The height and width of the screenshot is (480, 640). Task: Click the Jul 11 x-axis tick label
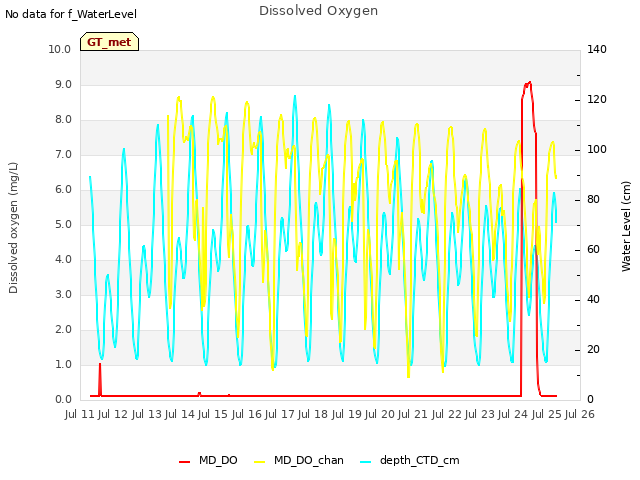coord(80,414)
